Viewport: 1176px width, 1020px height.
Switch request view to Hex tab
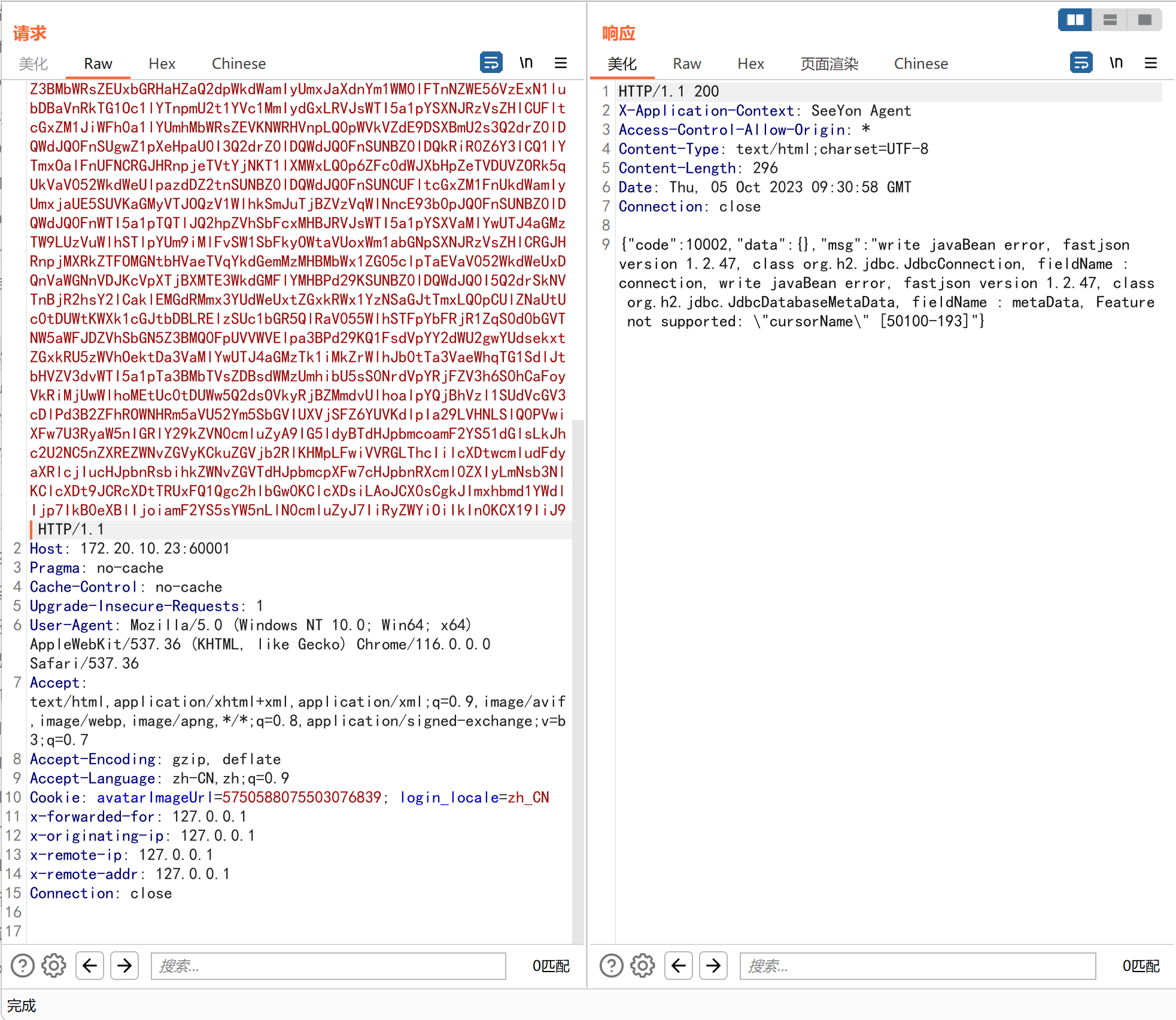pyautogui.click(x=162, y=63)
